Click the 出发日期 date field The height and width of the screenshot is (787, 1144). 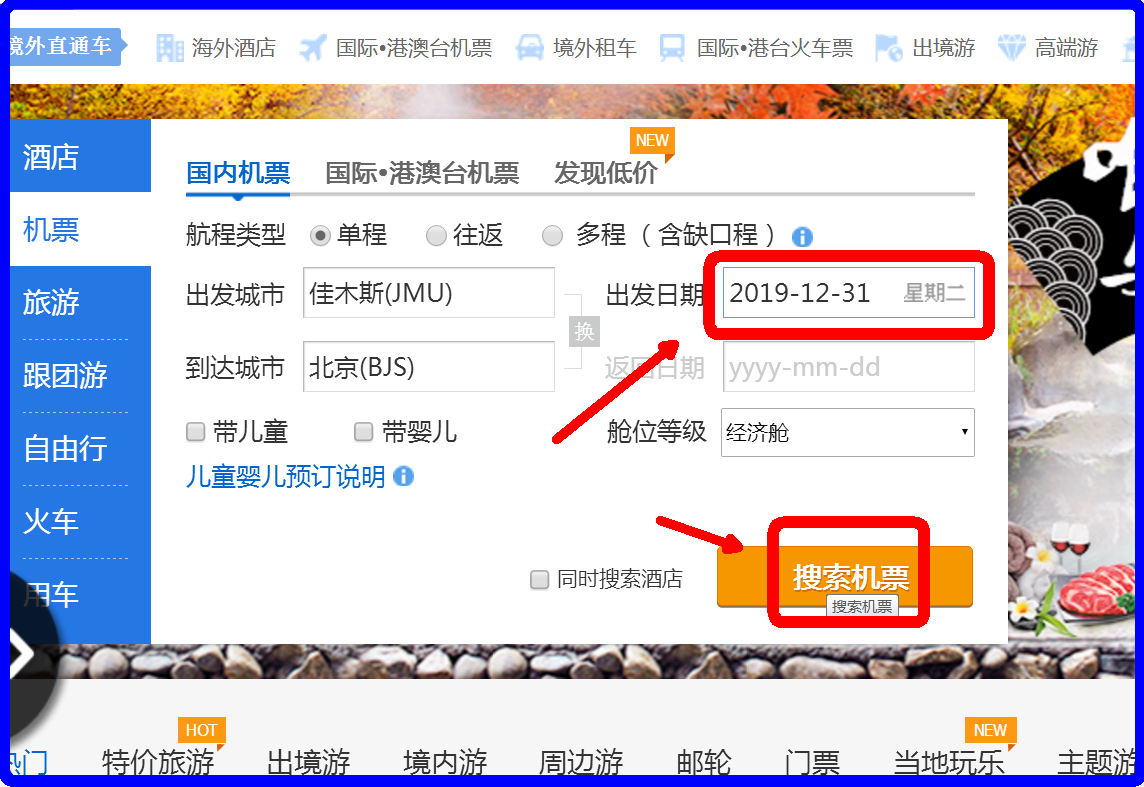[x=849, y=292]
